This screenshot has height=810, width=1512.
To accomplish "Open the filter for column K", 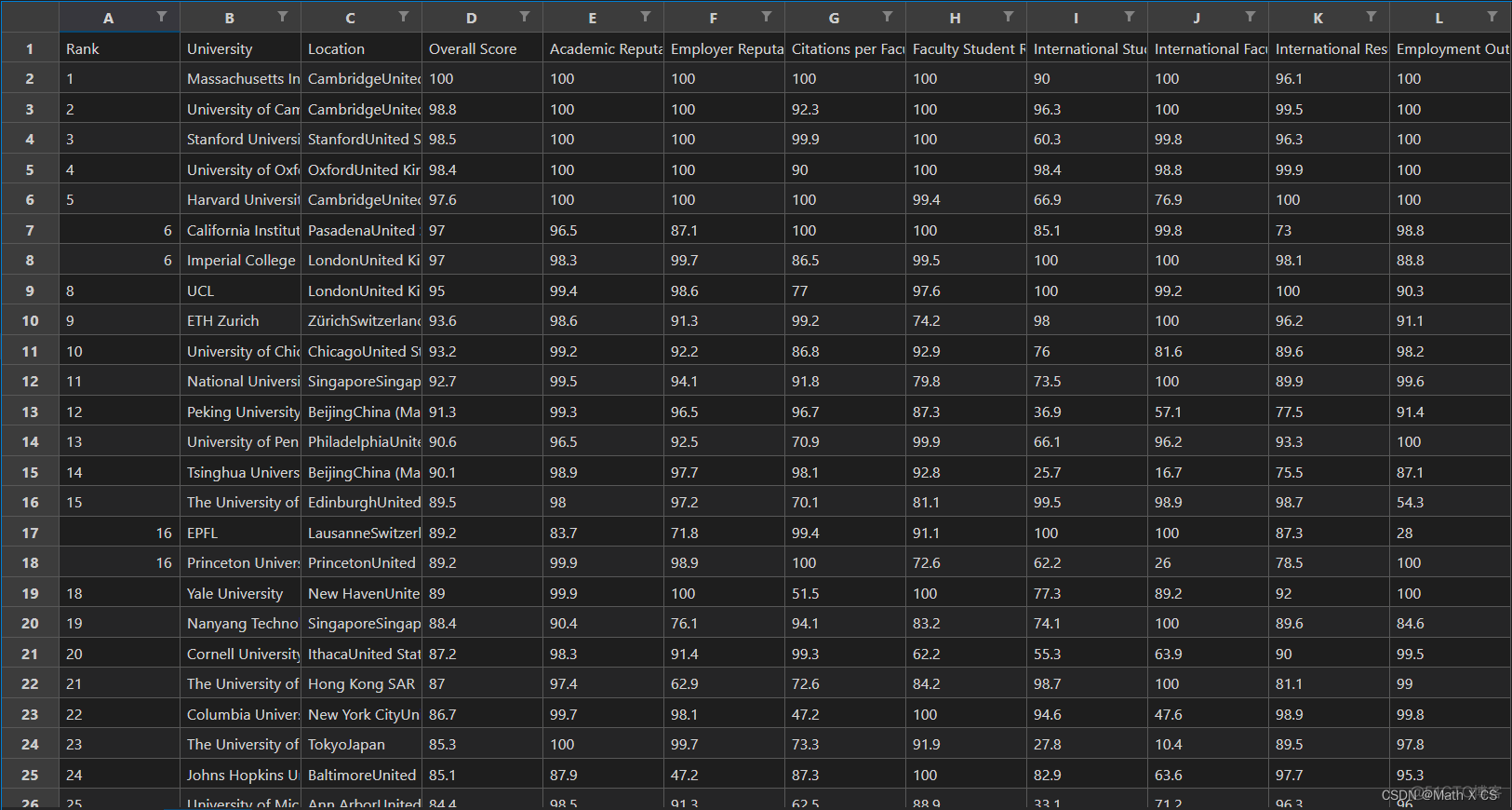I will (1372, 17).
